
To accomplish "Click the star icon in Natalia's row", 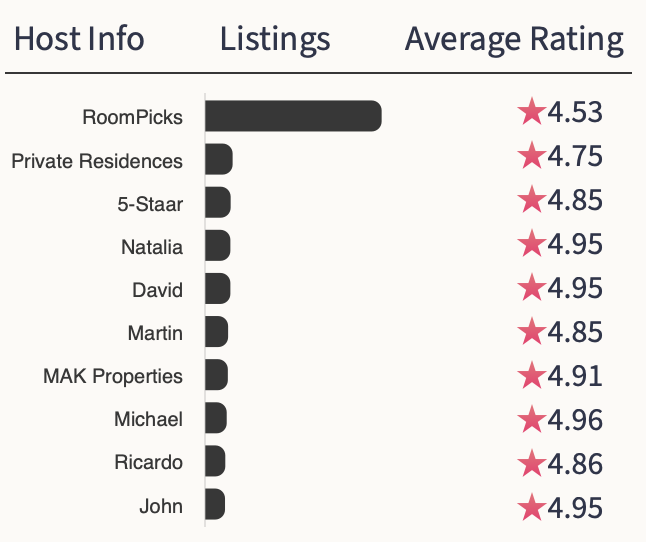I will coord(531,244).
